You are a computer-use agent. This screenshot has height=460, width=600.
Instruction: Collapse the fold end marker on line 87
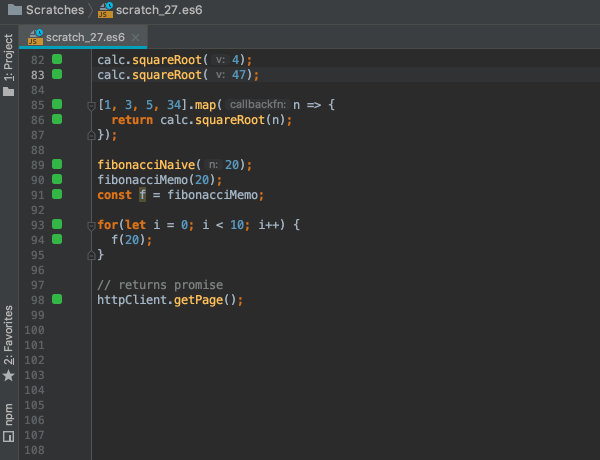[91, 135]
